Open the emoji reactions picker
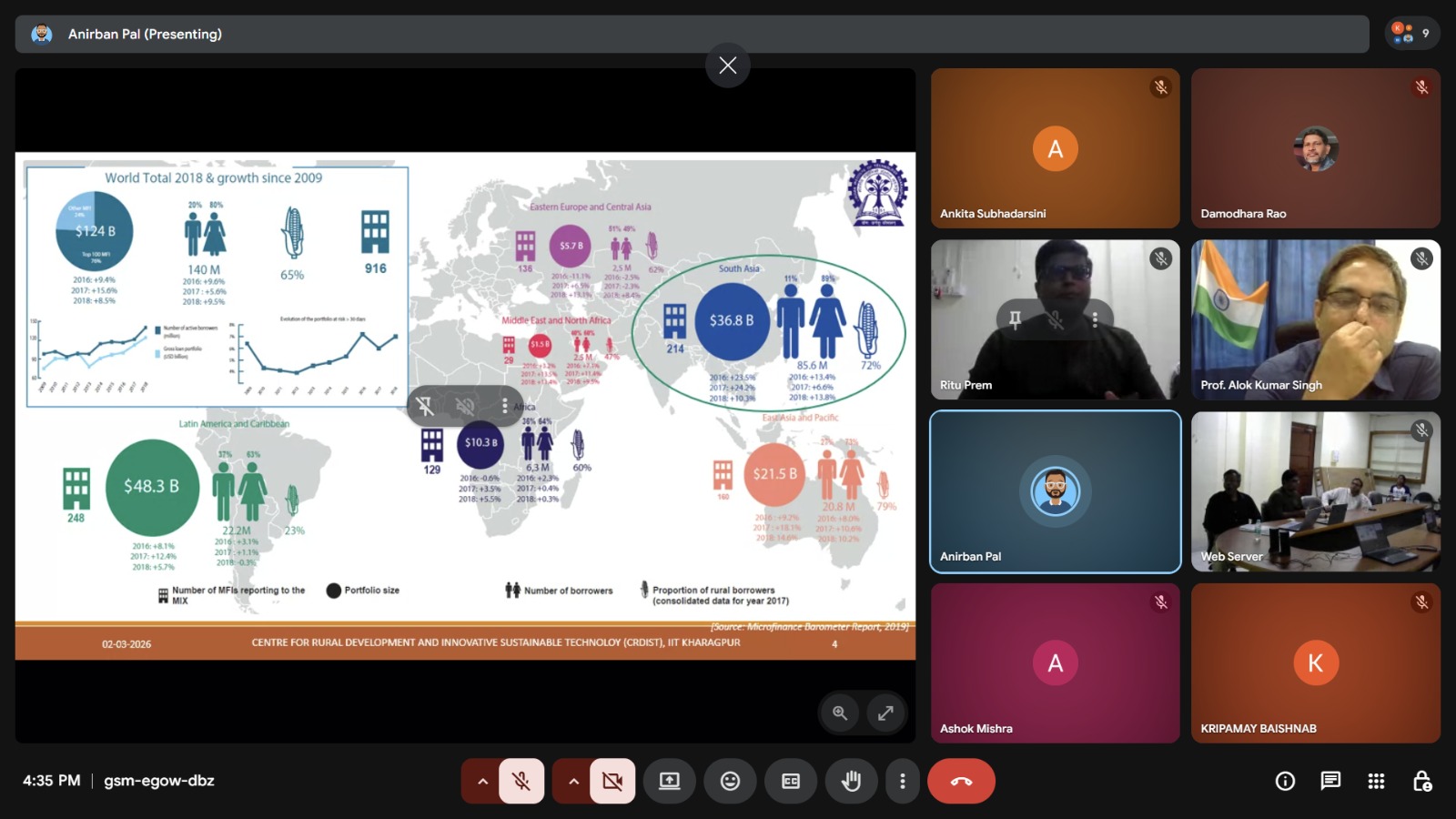The width and height of the screenshot is (1456, 819). 730,781
